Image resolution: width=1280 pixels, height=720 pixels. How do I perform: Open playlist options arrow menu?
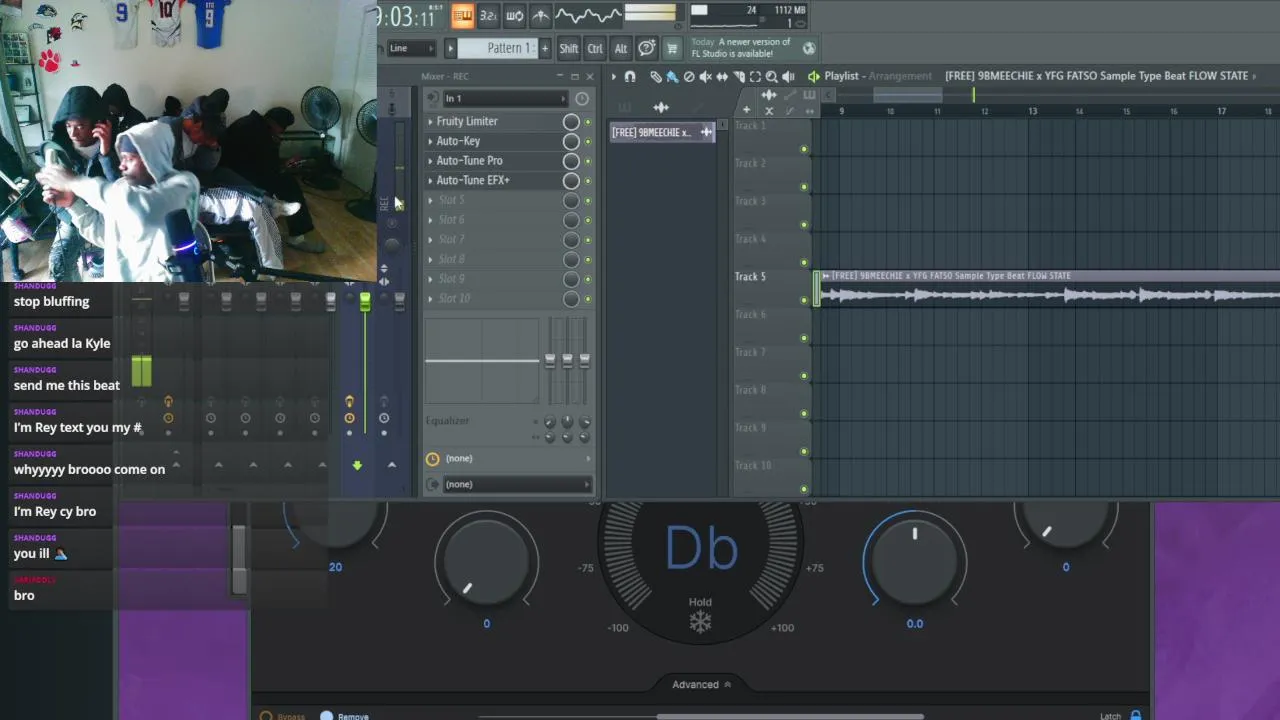click(x=614, y=76)
